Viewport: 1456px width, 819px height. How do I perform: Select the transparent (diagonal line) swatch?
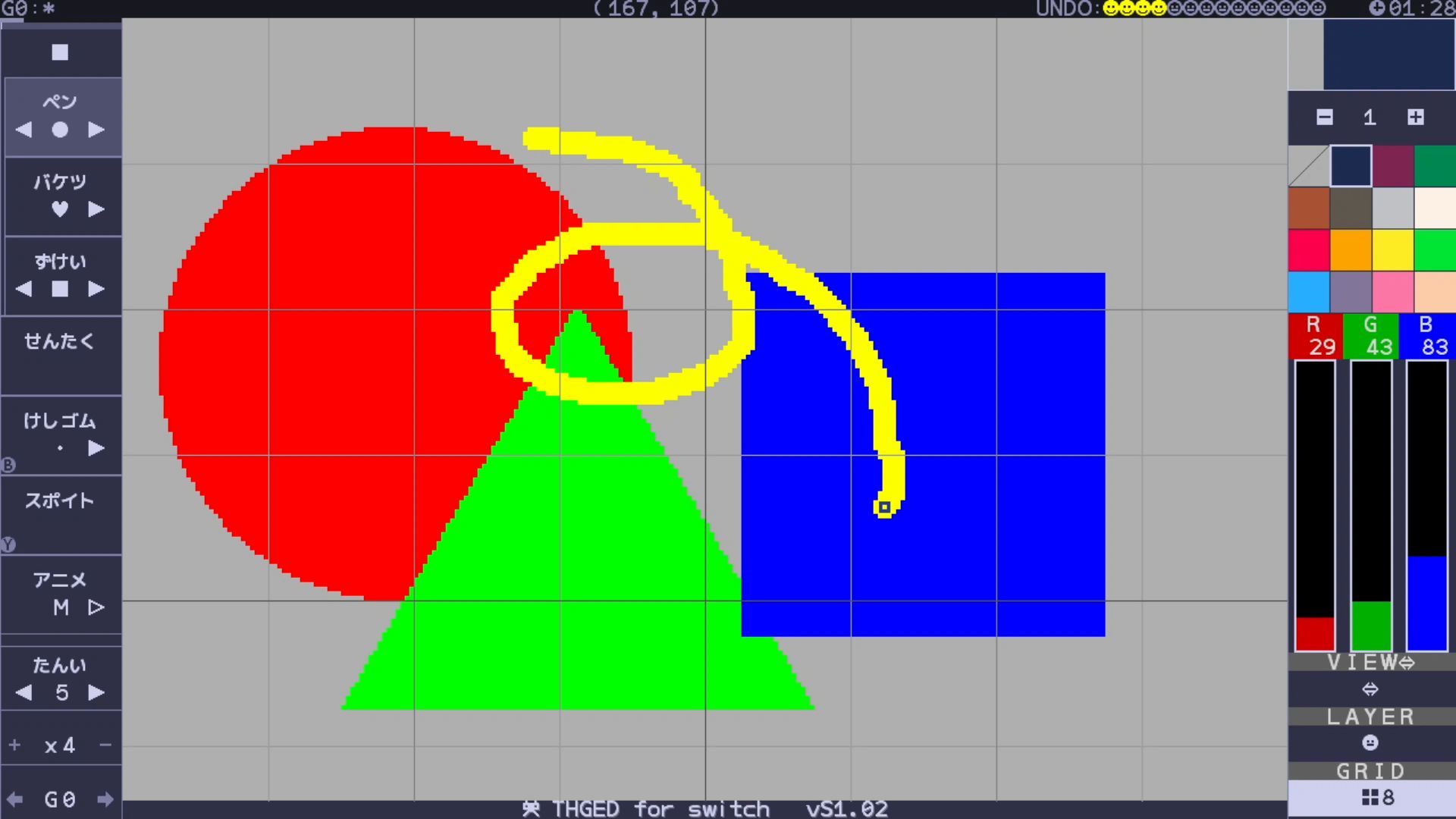(1309, 165)
